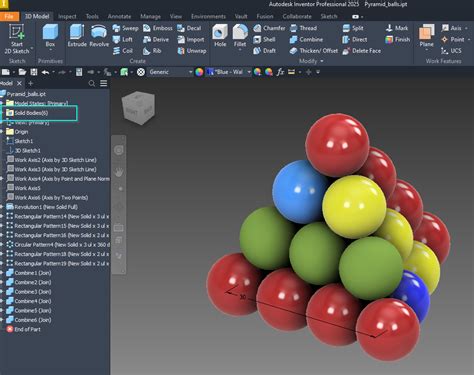
Task: Expand the Combine1 (Join) feature
Action: [2, 273]
